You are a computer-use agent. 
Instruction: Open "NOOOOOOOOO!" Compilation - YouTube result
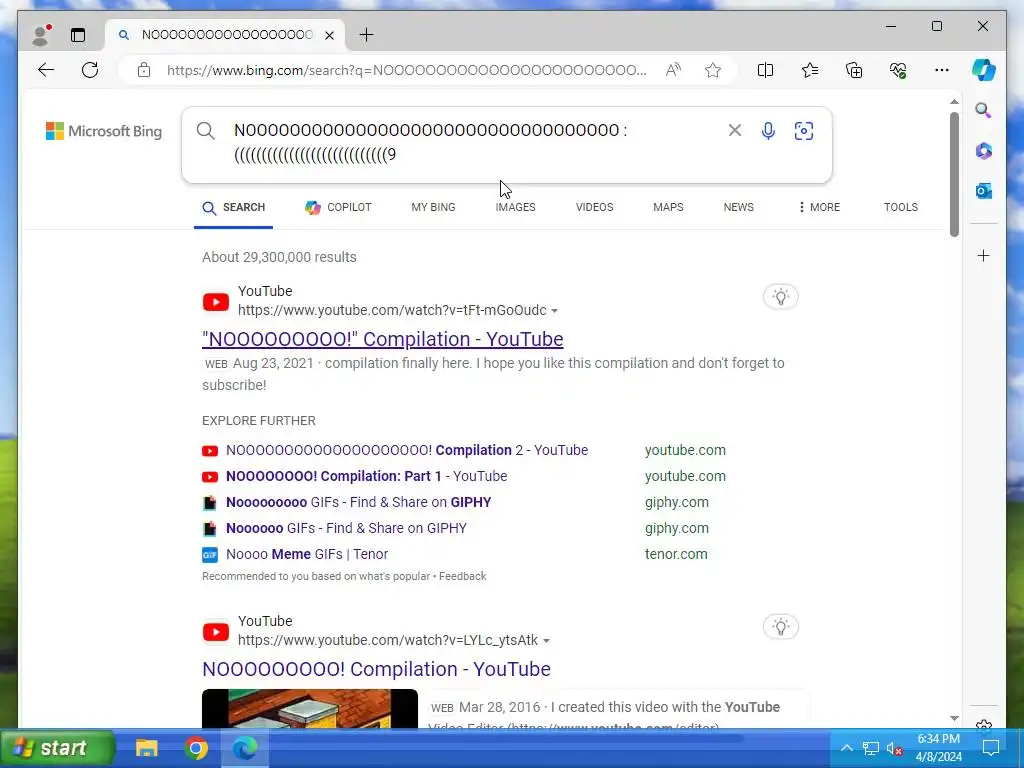point(383,339)
